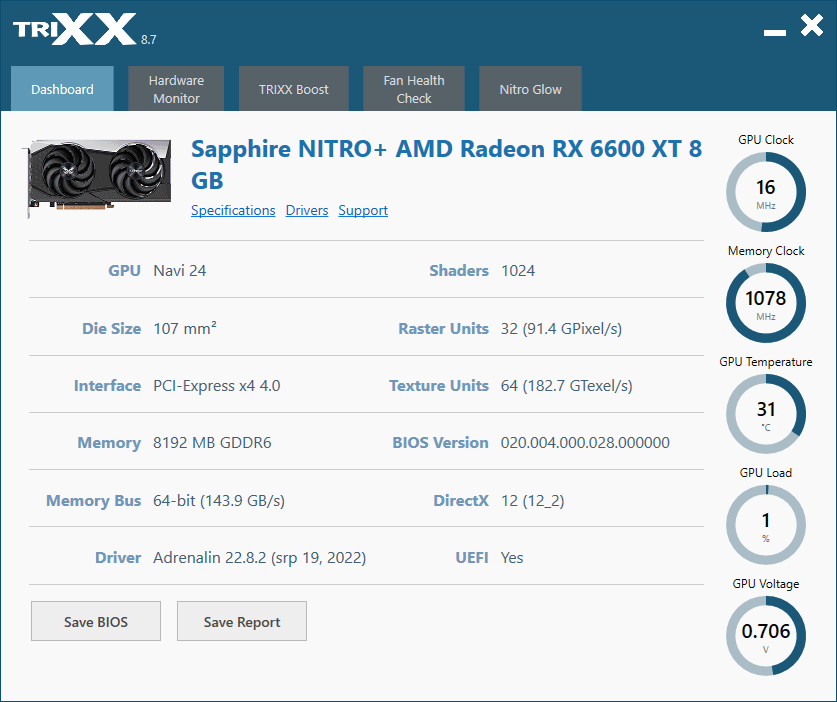The image size is (837, 702).
Task: Click the Save BIOS button
Action: [96, 621]
